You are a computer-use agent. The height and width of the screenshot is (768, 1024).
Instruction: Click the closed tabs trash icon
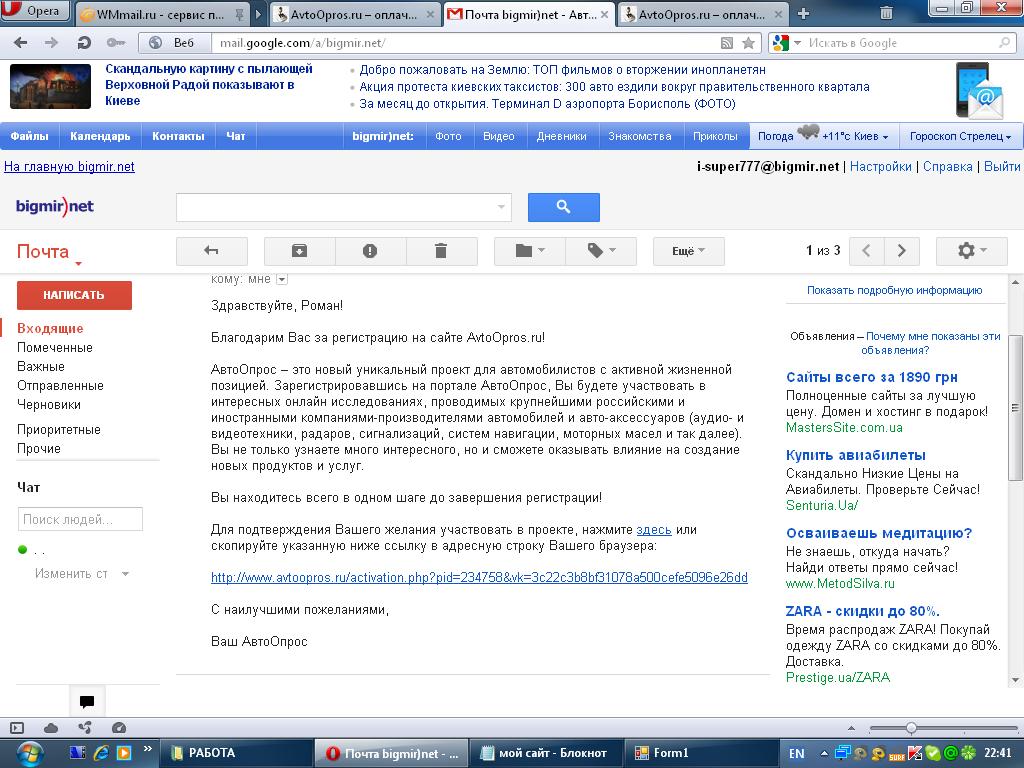886,12
